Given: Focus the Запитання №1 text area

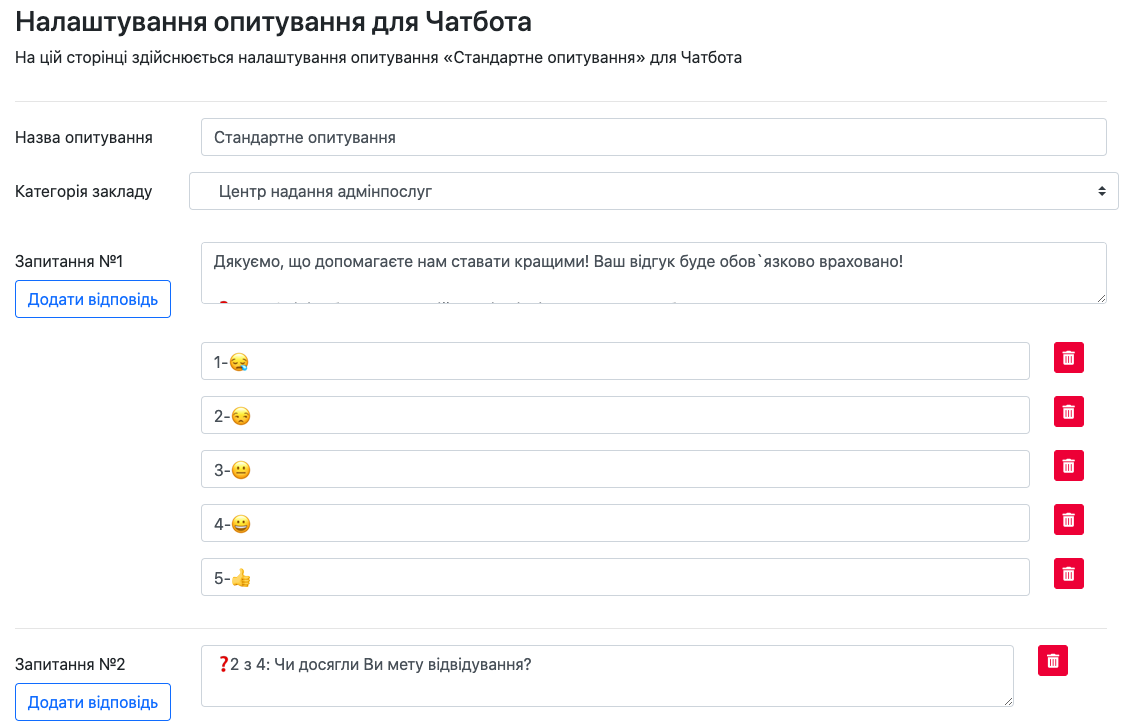Looking at the screenshot, I should click(x=653, y=272).
